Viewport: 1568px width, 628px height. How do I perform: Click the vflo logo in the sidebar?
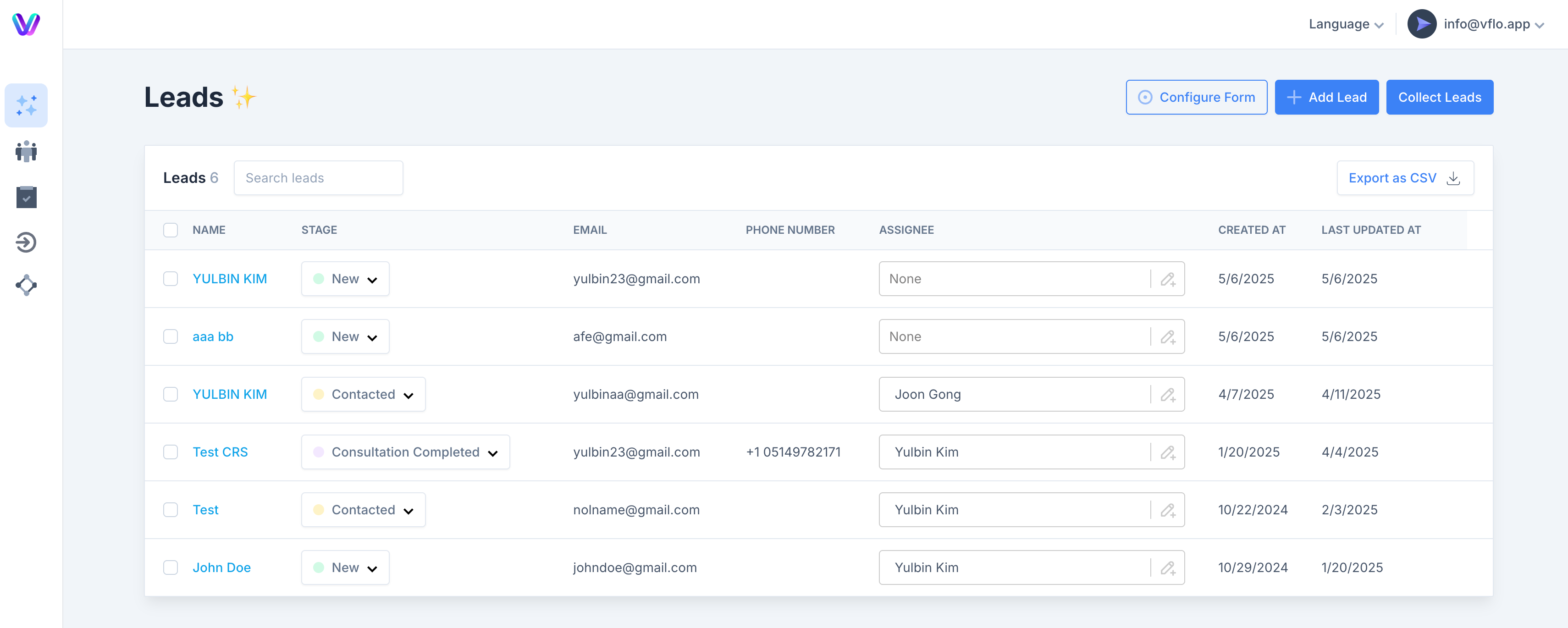click(x=26, y=24)
